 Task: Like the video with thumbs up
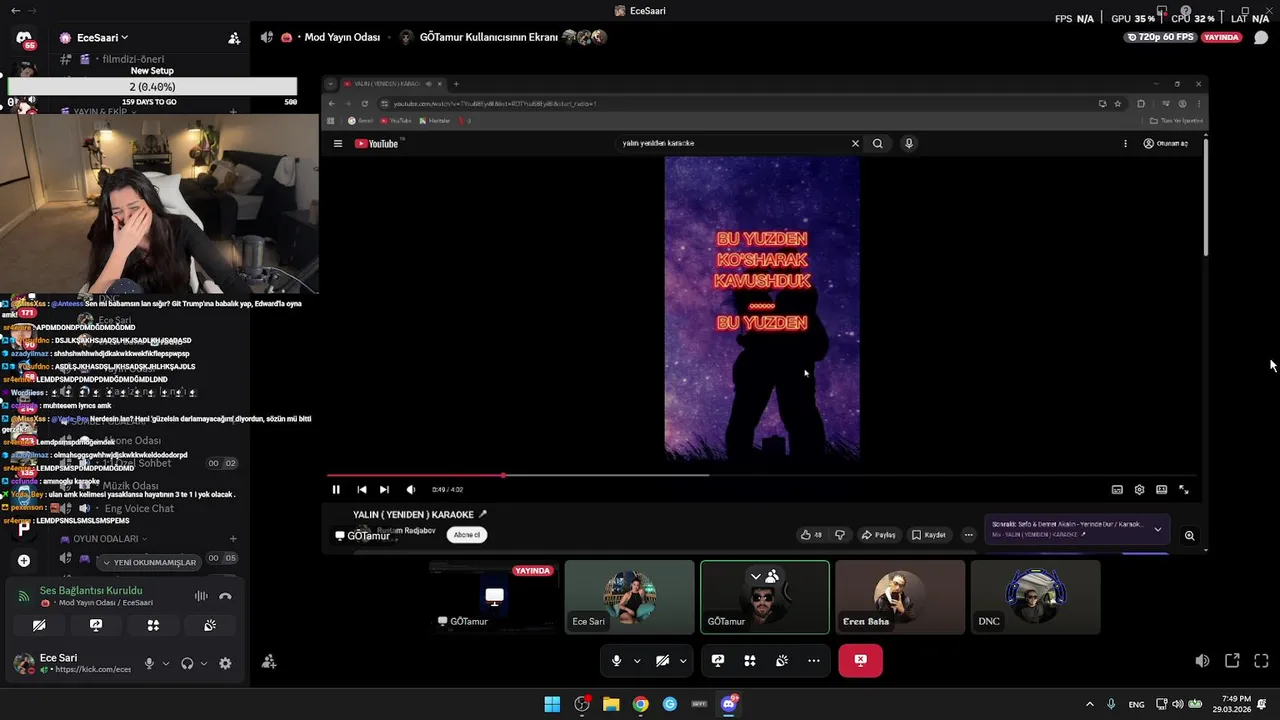click(811, 535)
